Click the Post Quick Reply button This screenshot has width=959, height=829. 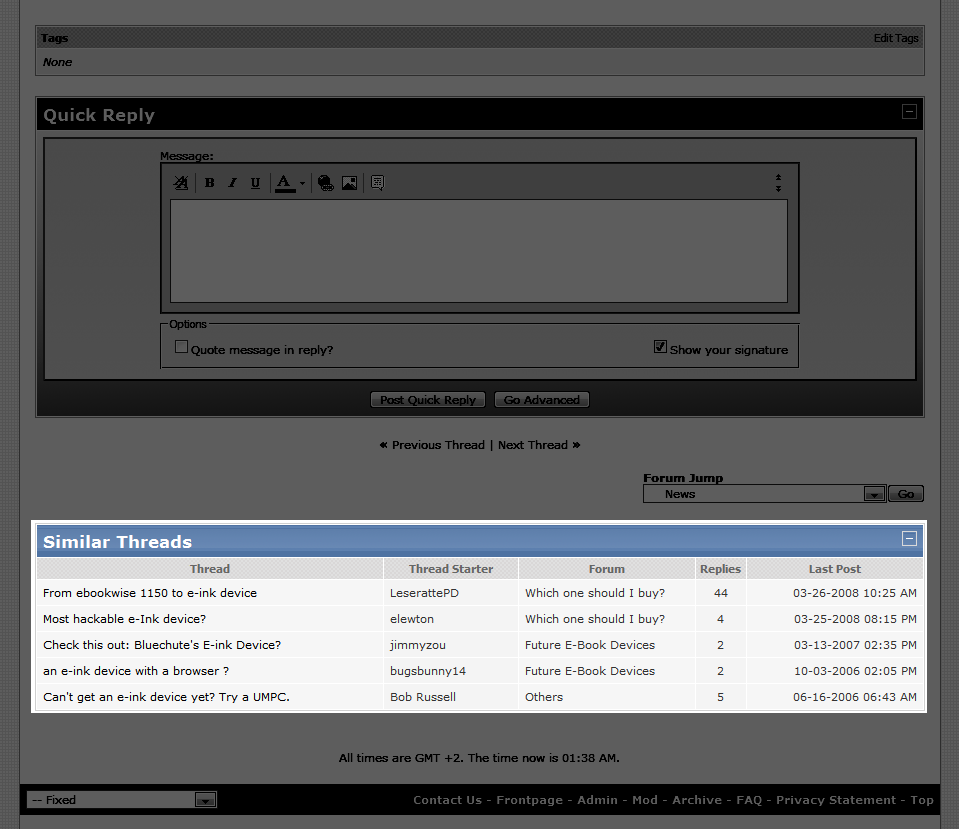[x=428, y=400]
